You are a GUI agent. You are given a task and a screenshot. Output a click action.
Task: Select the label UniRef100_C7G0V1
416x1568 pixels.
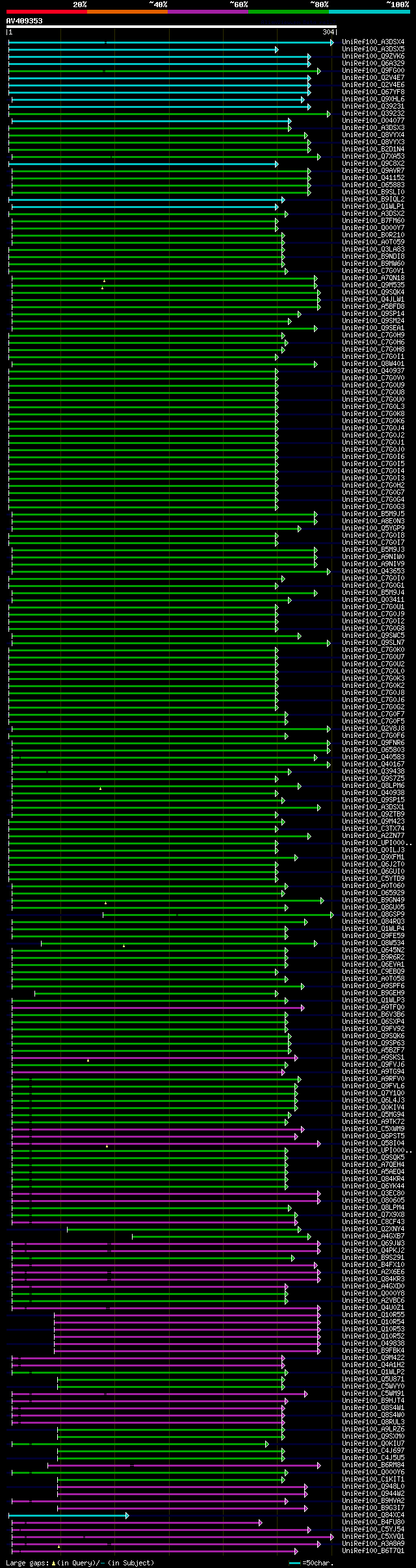(373, 271)
